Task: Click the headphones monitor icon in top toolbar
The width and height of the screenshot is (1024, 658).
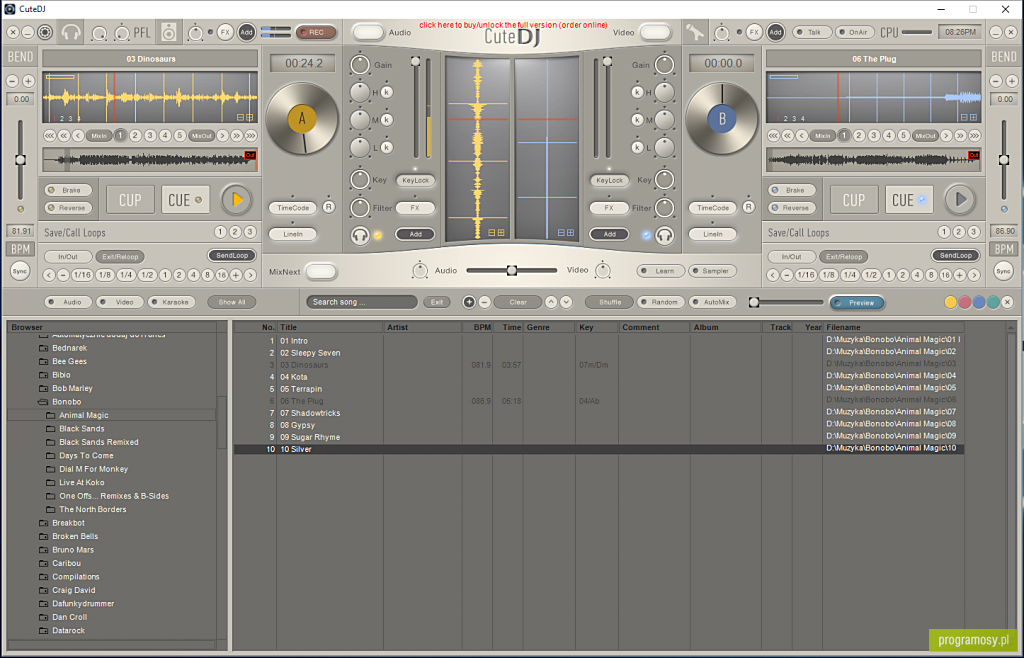Action: click(x=71, y=32)
